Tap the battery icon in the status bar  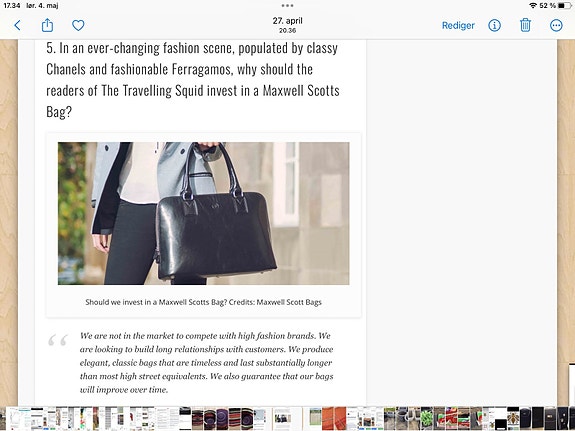click(x=564, y=6)
